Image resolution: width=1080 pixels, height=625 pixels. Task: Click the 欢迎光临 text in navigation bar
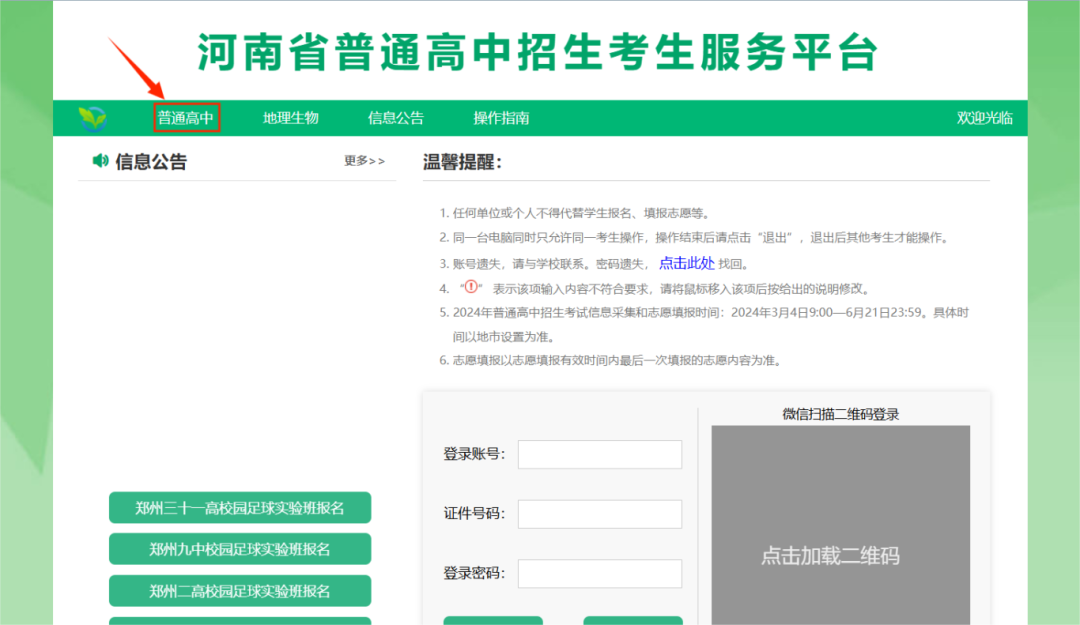click(x=984, y=118)
